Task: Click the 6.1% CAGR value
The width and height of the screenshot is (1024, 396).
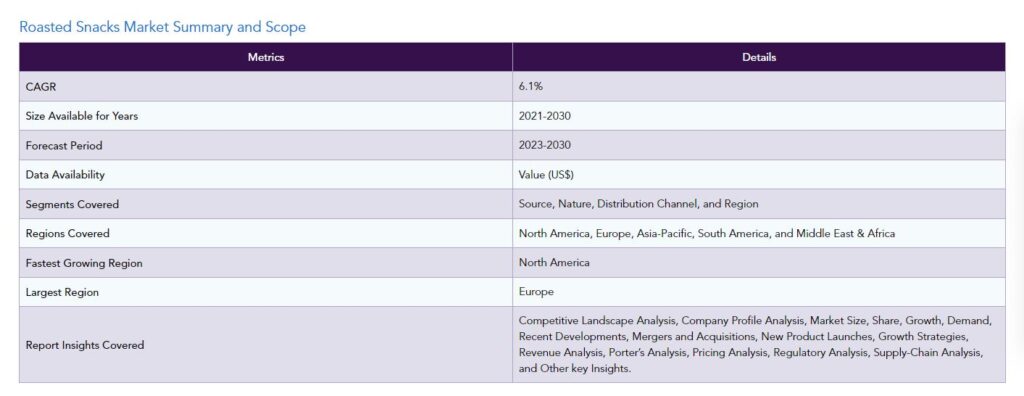Action: (x=531, y=86)
